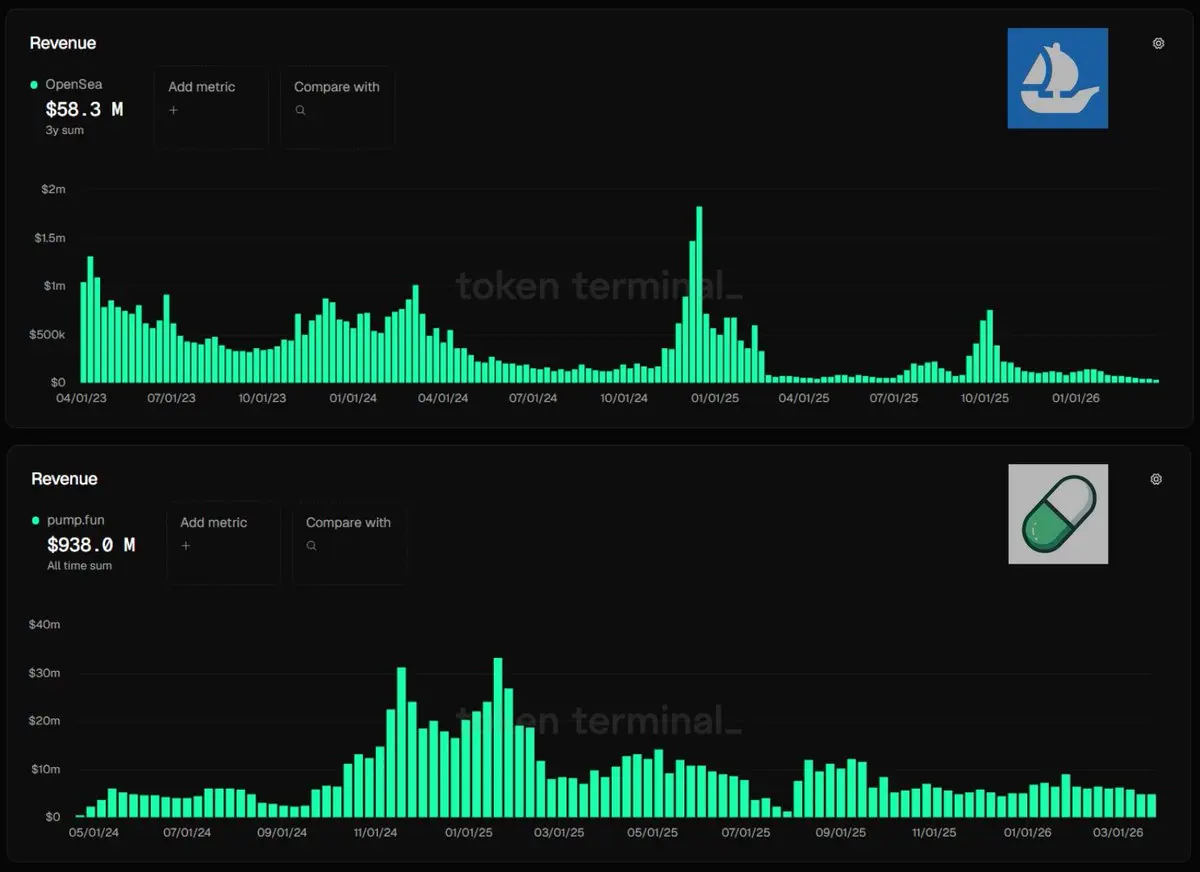Click $40m axis label on pump.fun chart

pos(46,625)
